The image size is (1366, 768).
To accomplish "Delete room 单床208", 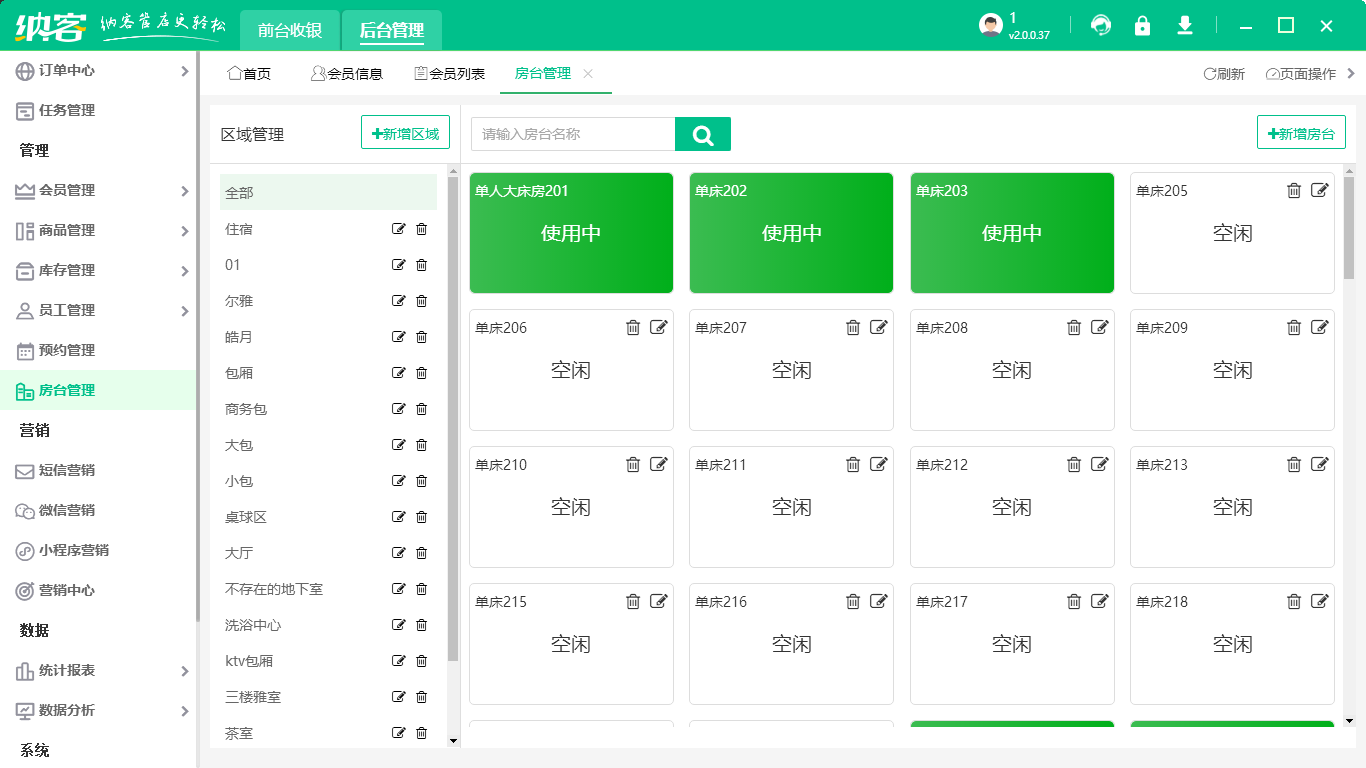I will coord(1074,327).
